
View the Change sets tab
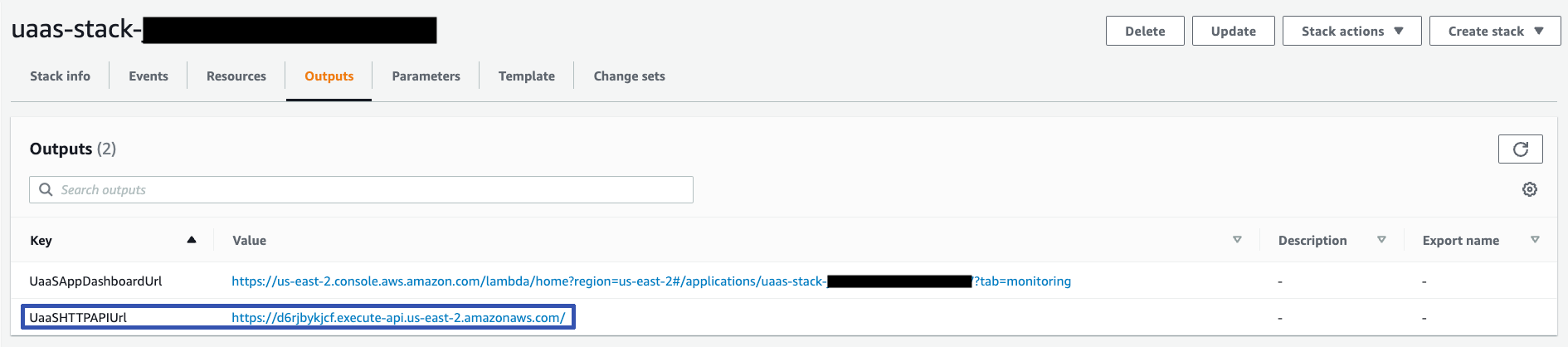[629, 76]
